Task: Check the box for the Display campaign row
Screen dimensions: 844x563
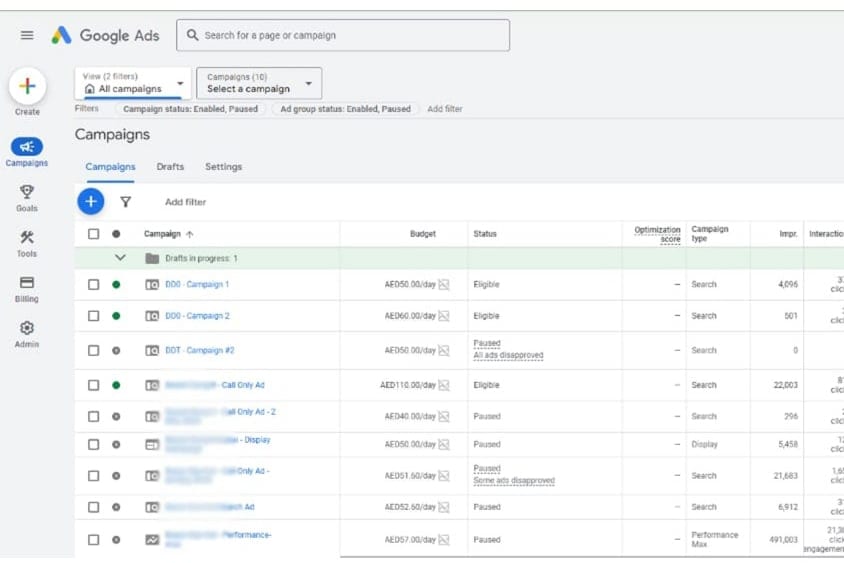Action: coord(94,445)
